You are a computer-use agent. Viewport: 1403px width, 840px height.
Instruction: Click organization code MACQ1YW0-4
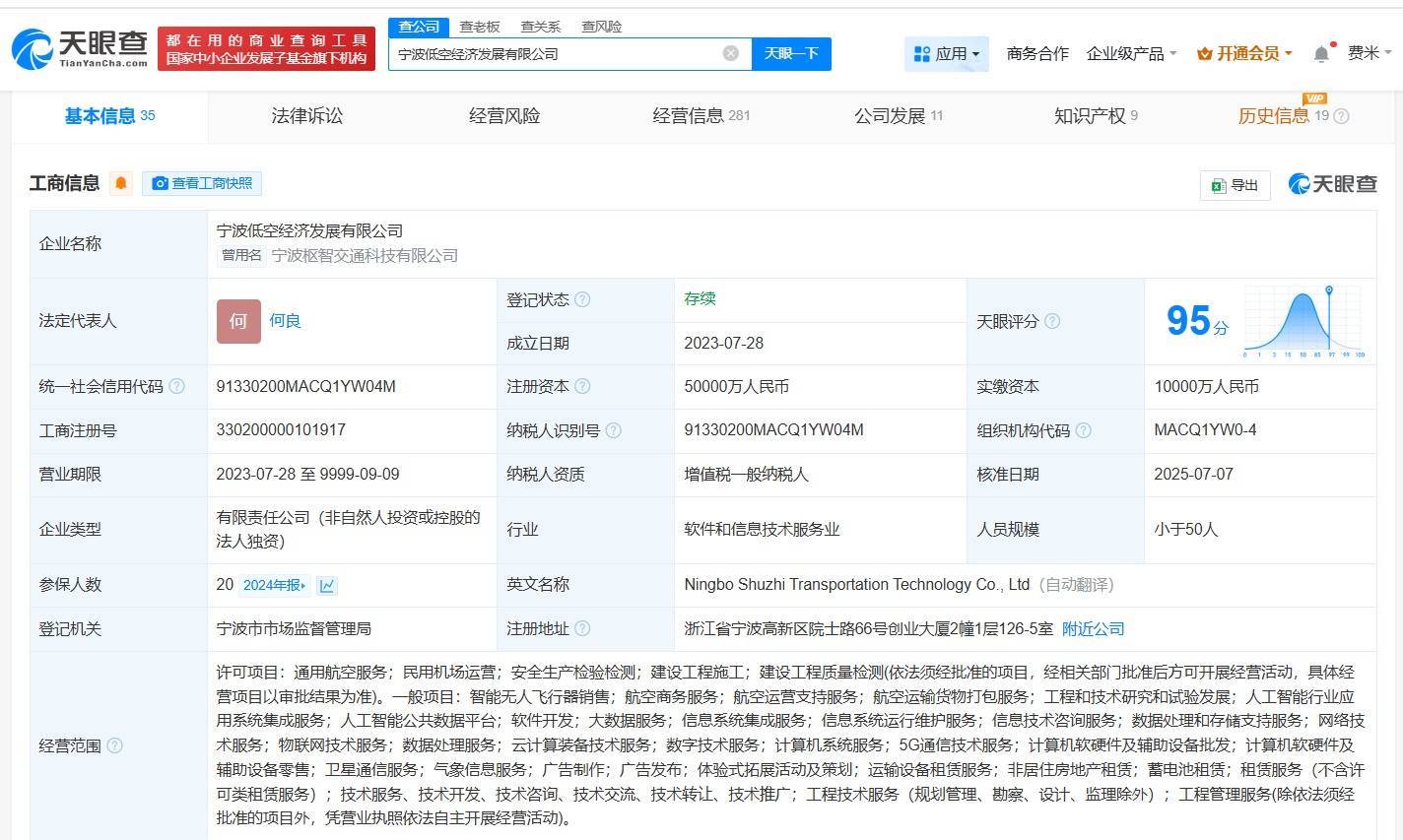pyautogui.click(x=1205, y=430)
